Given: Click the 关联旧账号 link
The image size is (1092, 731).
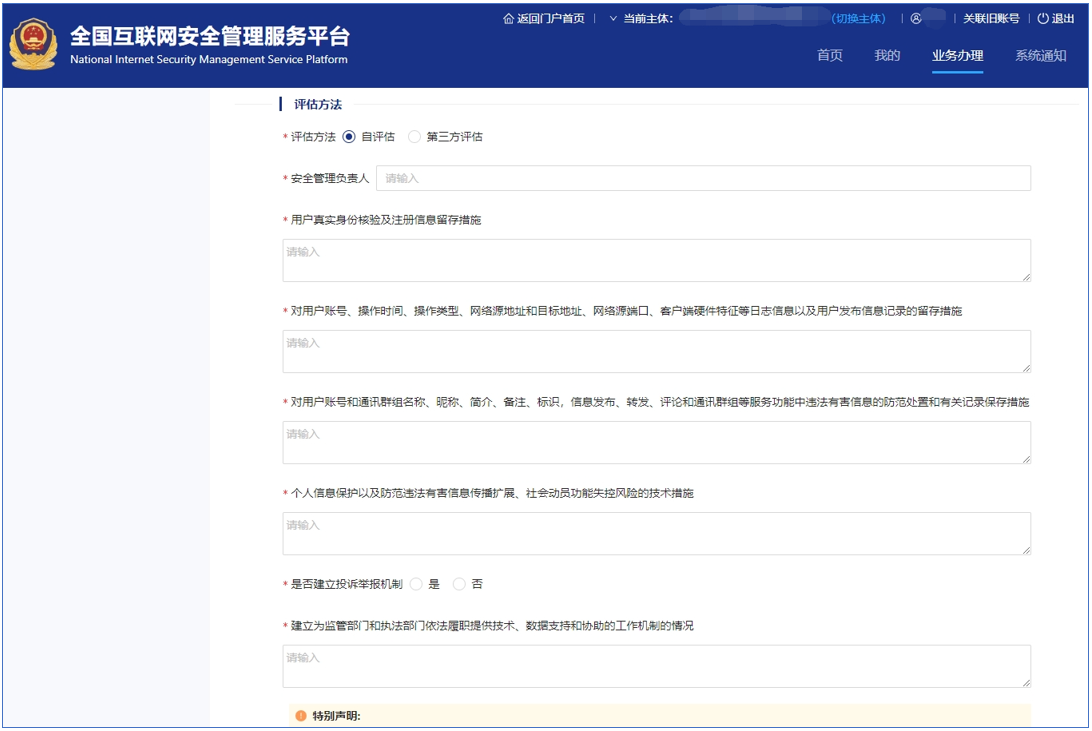Looking at the screenshot, I should coord(991,19).
